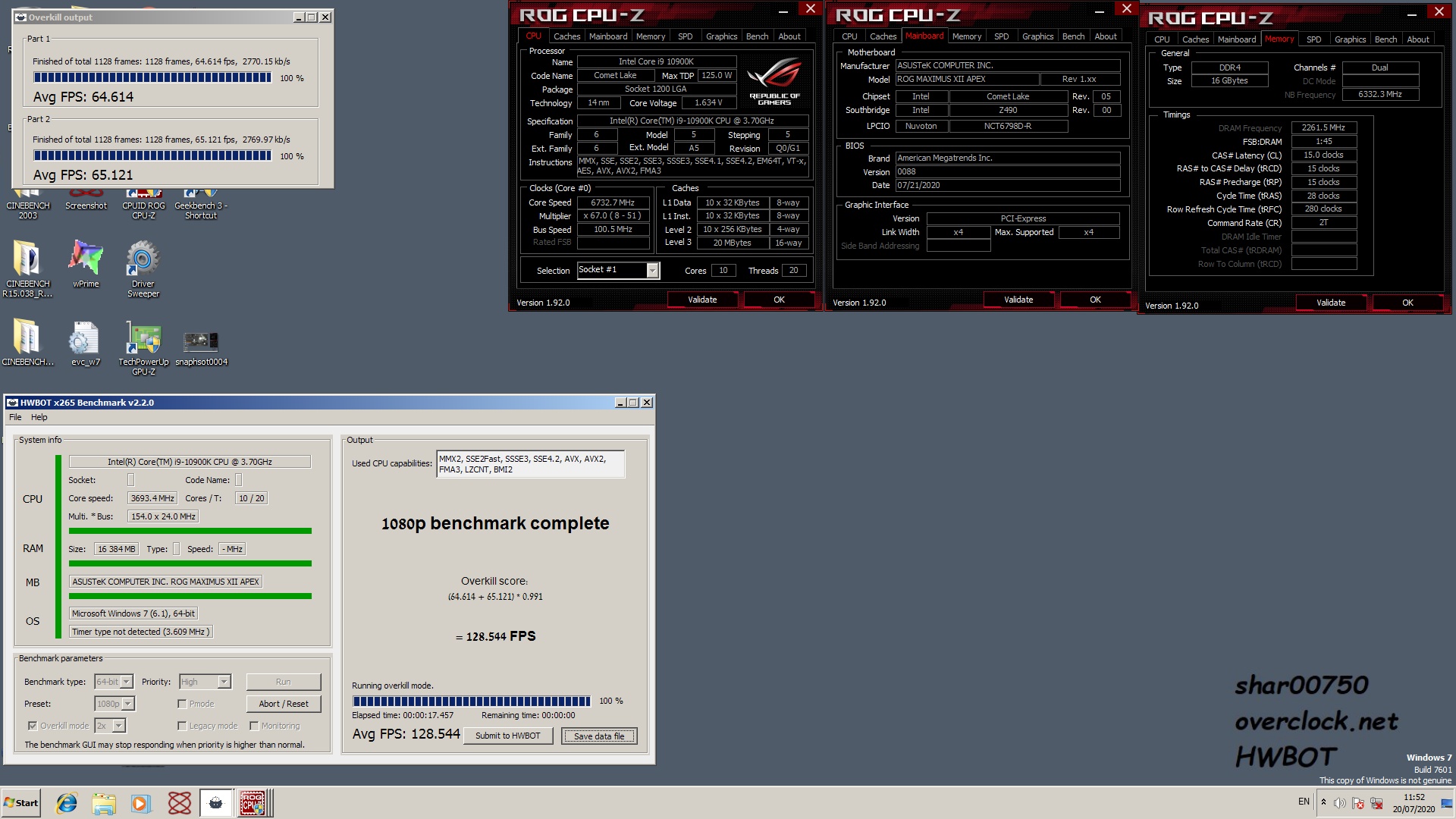Viewport: 1456px width, 819px height.
Task: Open the wPrime desktop icon
Action: [86, 263]
